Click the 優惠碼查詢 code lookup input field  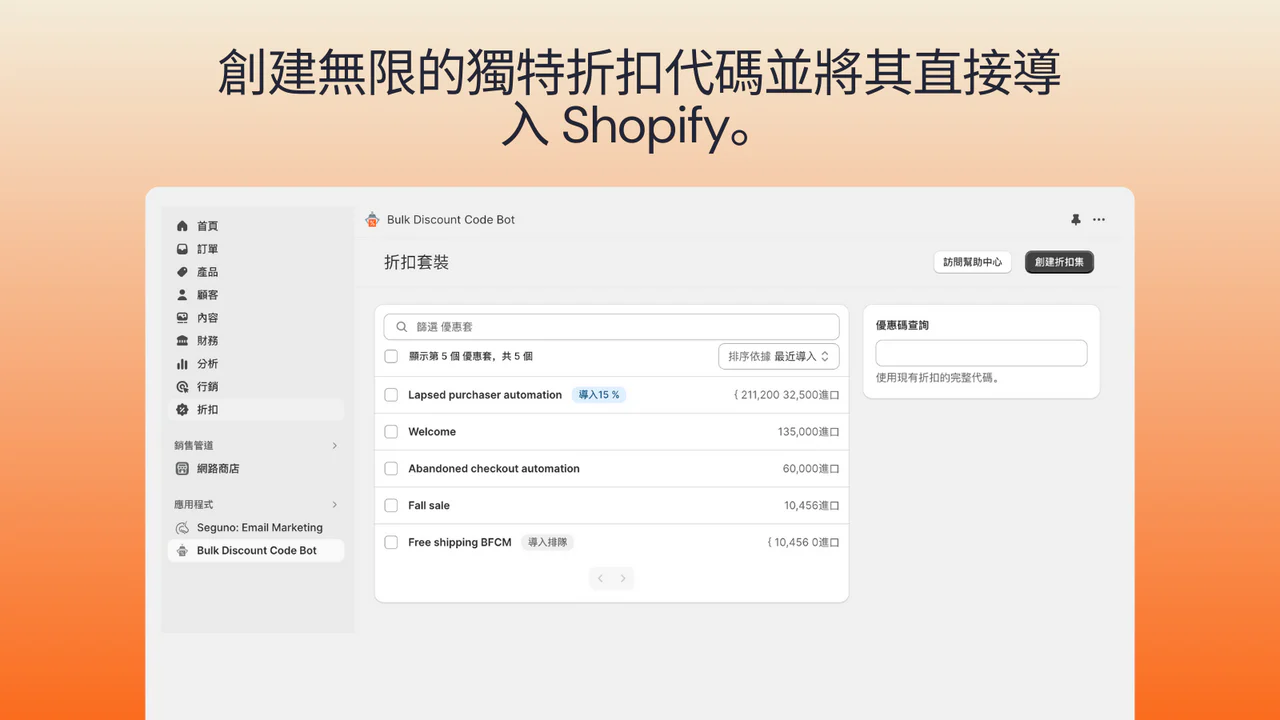click(x=981, y=353)
